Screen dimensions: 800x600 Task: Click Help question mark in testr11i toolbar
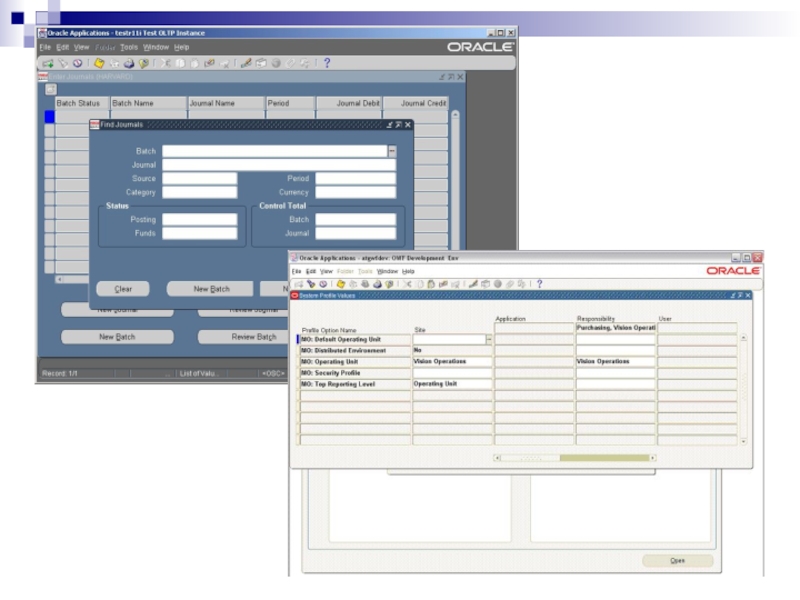point(327,63)
